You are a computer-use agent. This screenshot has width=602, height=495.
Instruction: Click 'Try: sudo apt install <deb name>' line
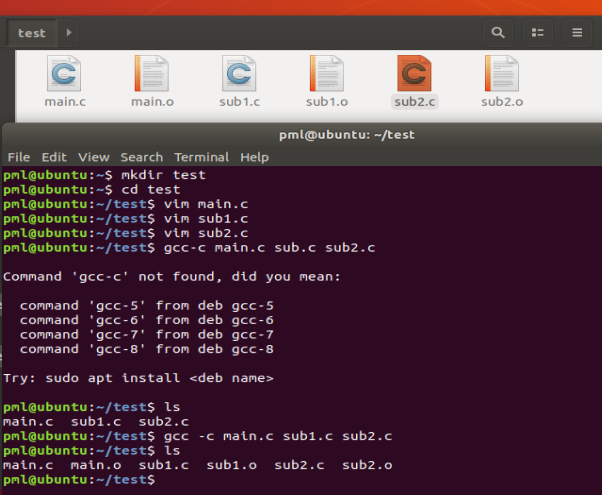click(x=138, y=378)
